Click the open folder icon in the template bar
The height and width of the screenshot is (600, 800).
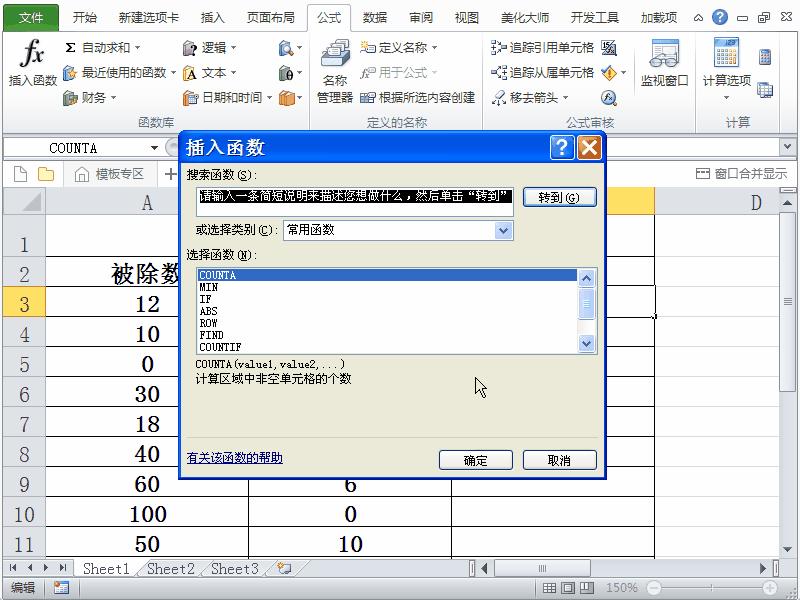(45, 174)
